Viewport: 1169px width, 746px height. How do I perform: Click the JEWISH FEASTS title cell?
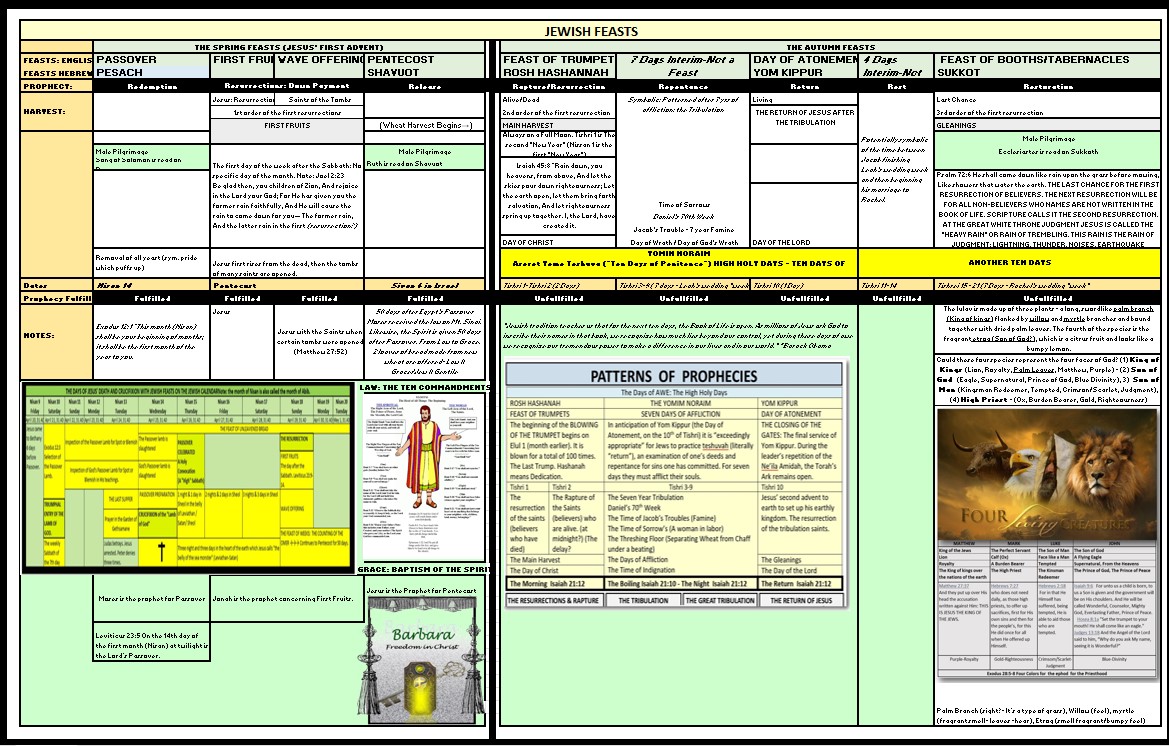[590, 32]
